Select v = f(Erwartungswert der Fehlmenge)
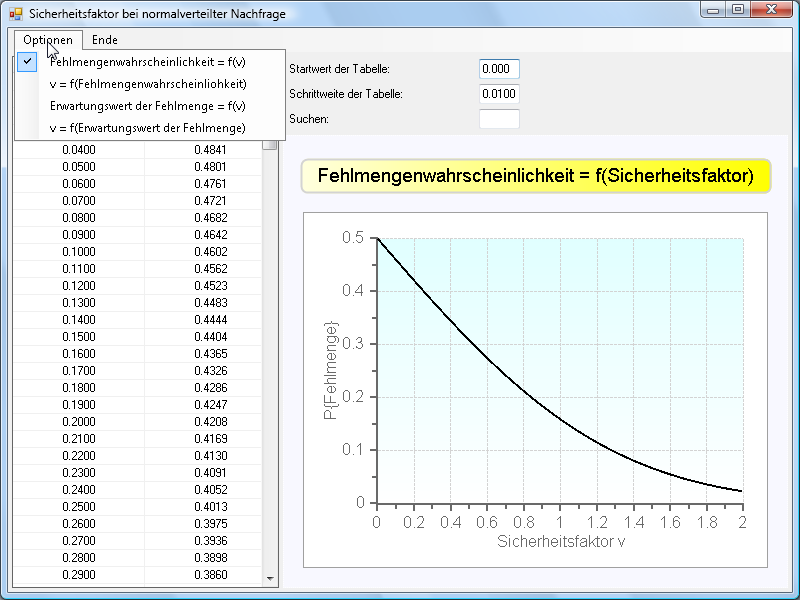800x600 pixels. 147,127
